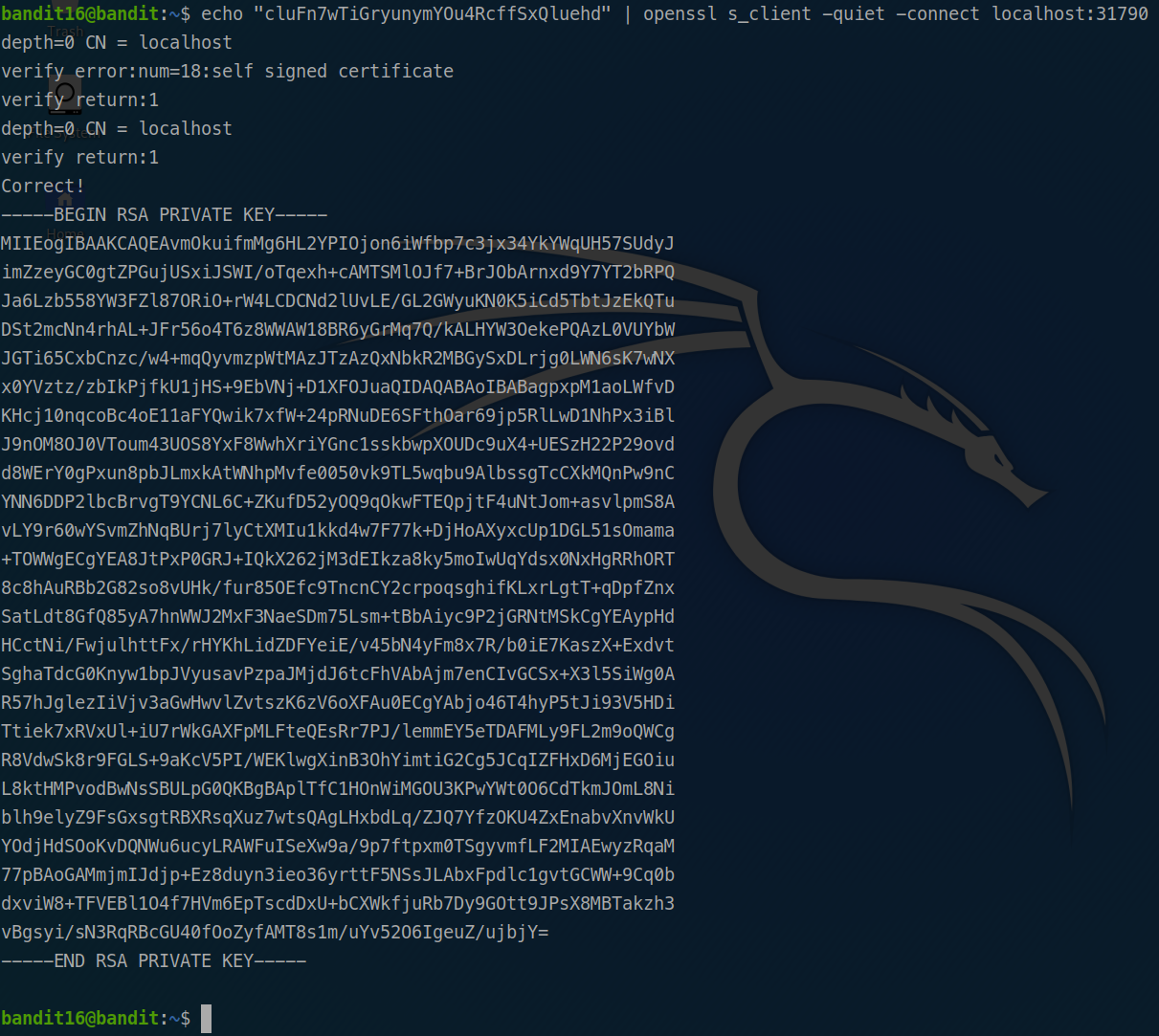This screenshot has height=1036, width=1159.
Task: Click the Home folder icon behind terminal
Action: (x=64, y=203)
